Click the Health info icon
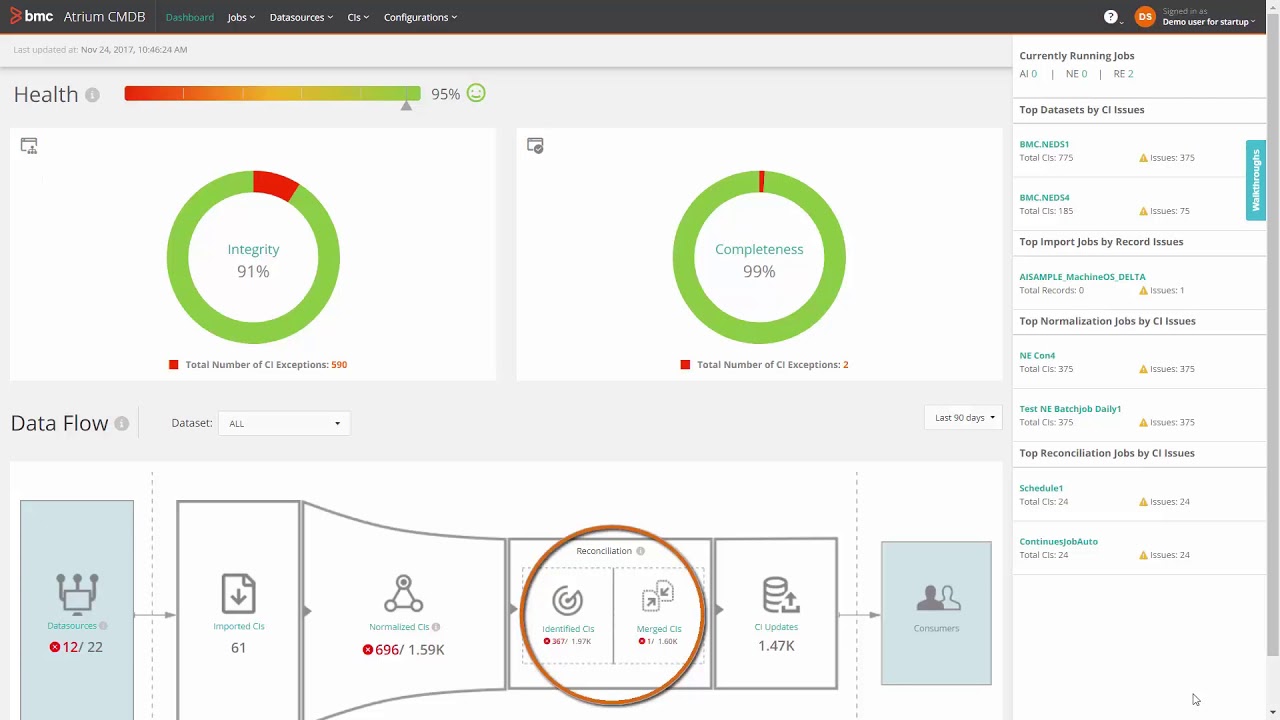This screenshot has width=1280, height=720. pyautogui.click(x=92, y=95)
